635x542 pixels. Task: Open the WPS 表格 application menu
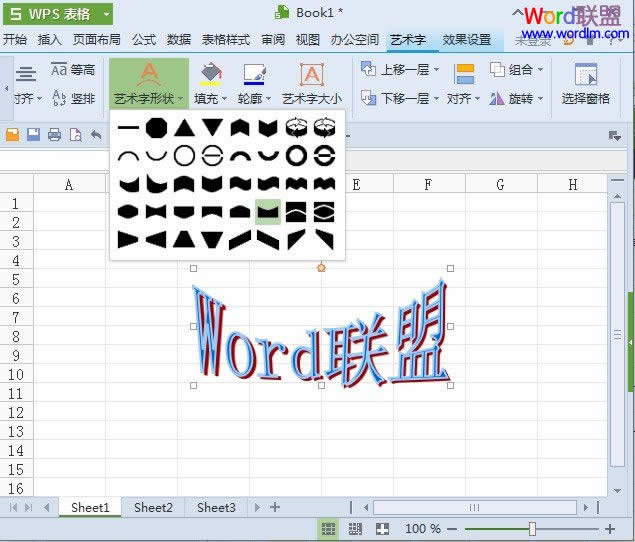(58, 14)
